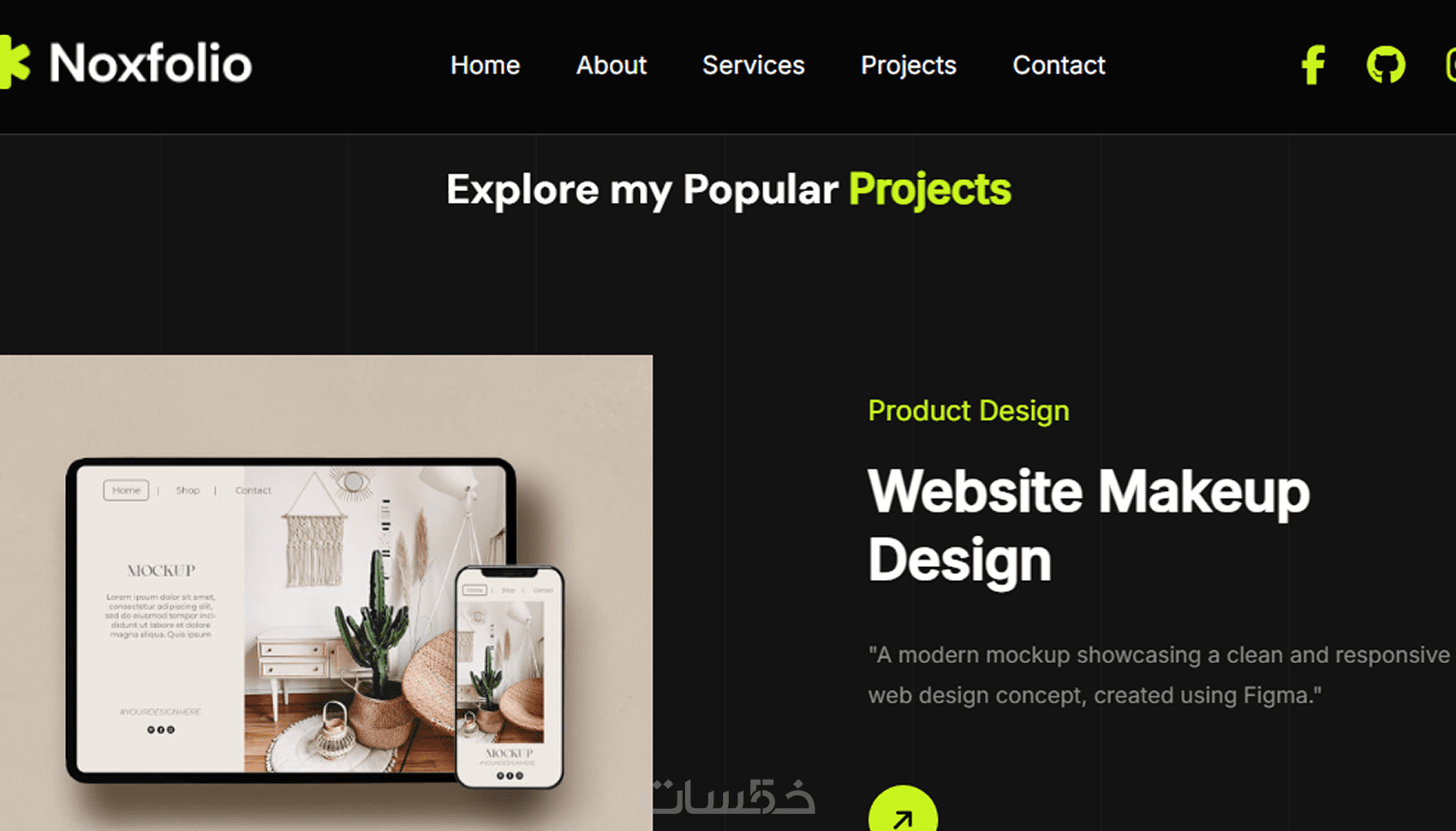1456x831 pixels.
Task: Open the Facebook social icon
Action: click(x=1313, y=65)
